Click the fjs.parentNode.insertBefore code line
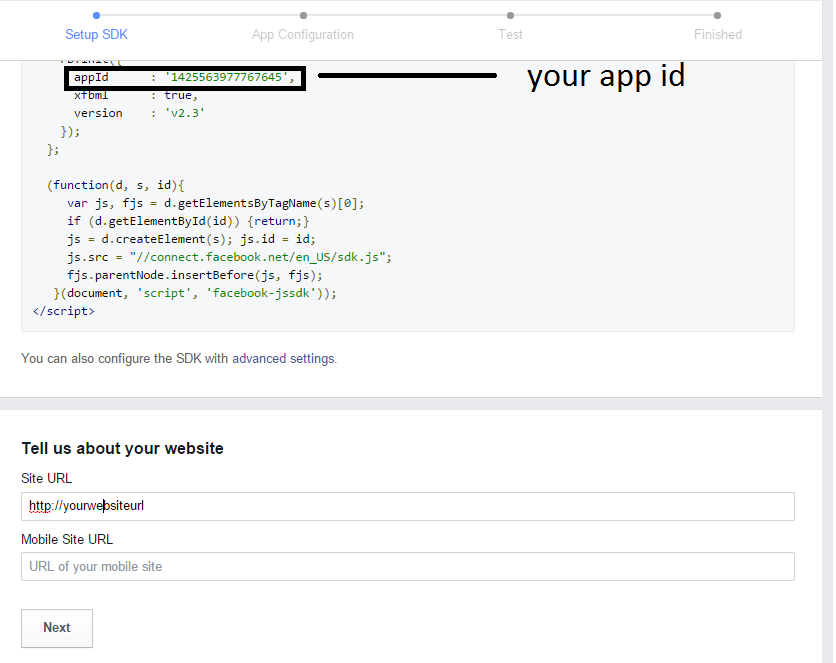The height and width of the screenshot is (663, 836). 195,276
